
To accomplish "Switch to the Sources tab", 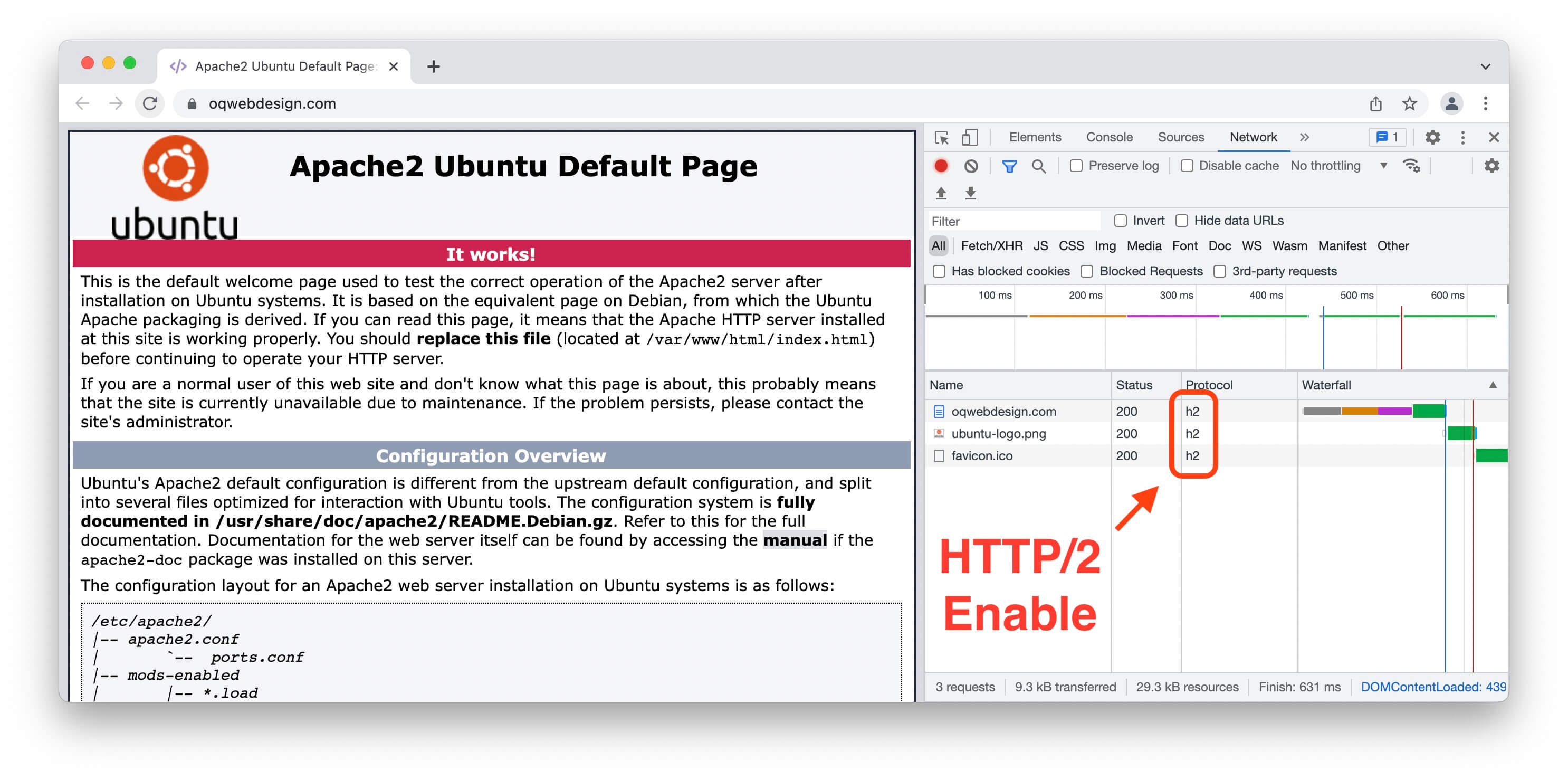I will click(1180, 138).
